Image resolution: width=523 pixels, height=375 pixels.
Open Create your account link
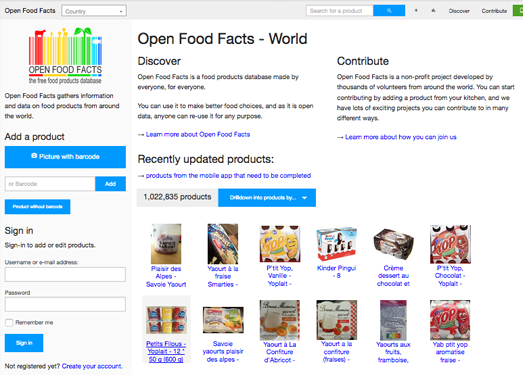[x=92, y=366]
